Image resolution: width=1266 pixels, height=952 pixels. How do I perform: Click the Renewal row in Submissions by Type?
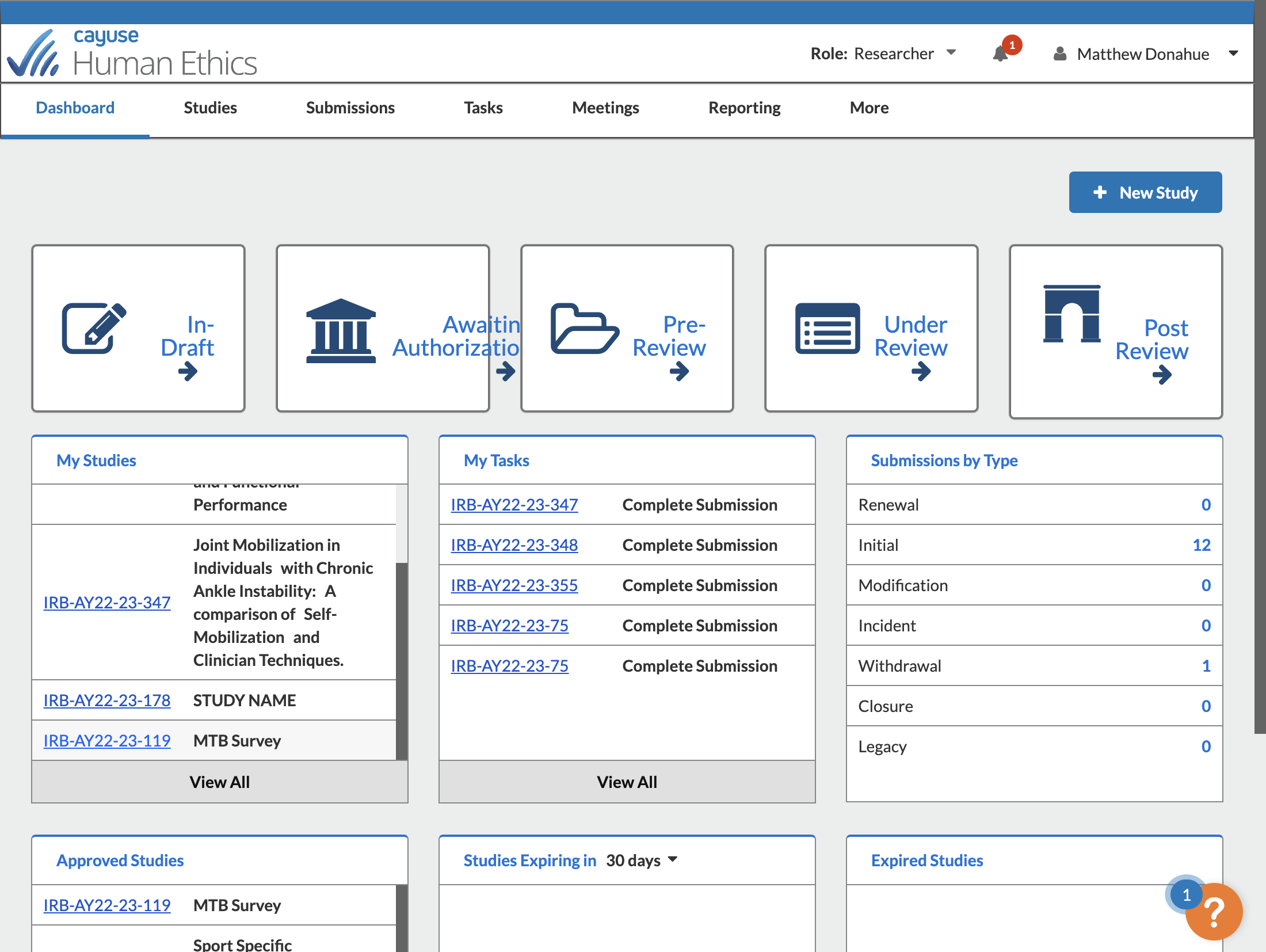click(x=1034, y=505)
